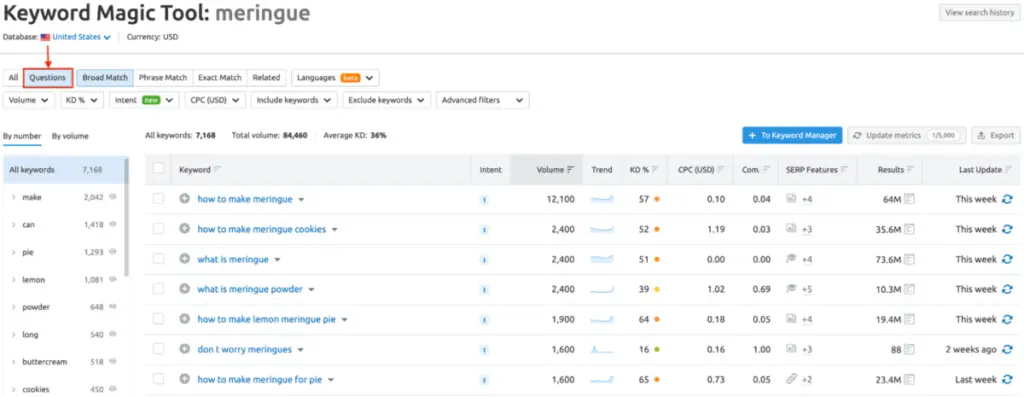Viewport: 1024px width, 397px height.
Task: Check the 'how to make meringue cookies' row checkbox
Action: click(x=158, y=229)
